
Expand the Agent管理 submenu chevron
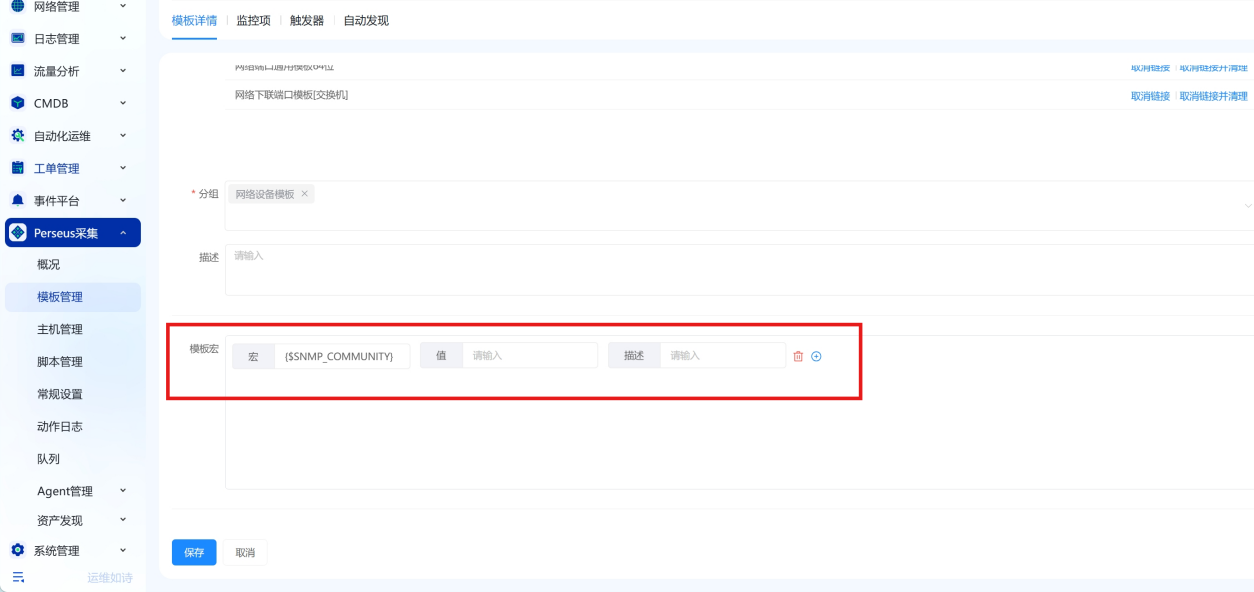pyautogui.click(x=123, y=491)
